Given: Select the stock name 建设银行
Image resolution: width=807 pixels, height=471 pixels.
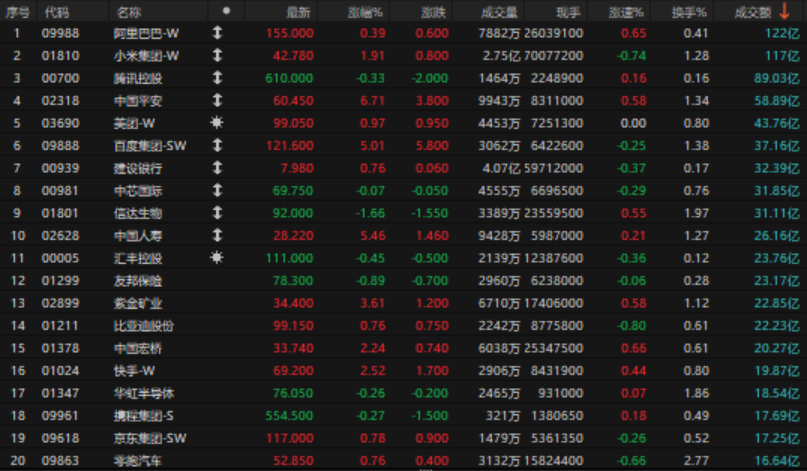Looking at the screenshot, I should 138,168.
